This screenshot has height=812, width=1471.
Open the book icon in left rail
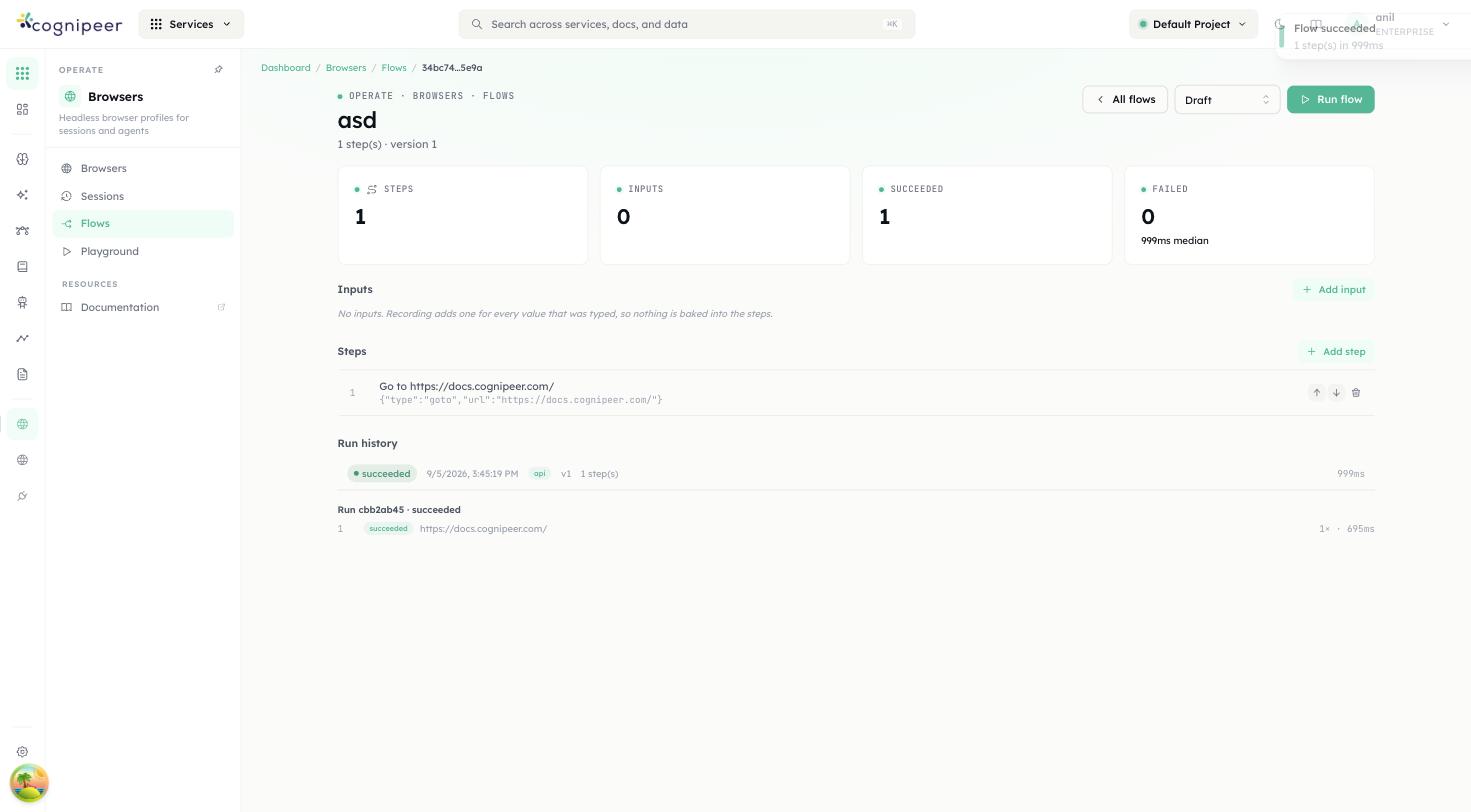pos(22,267)
